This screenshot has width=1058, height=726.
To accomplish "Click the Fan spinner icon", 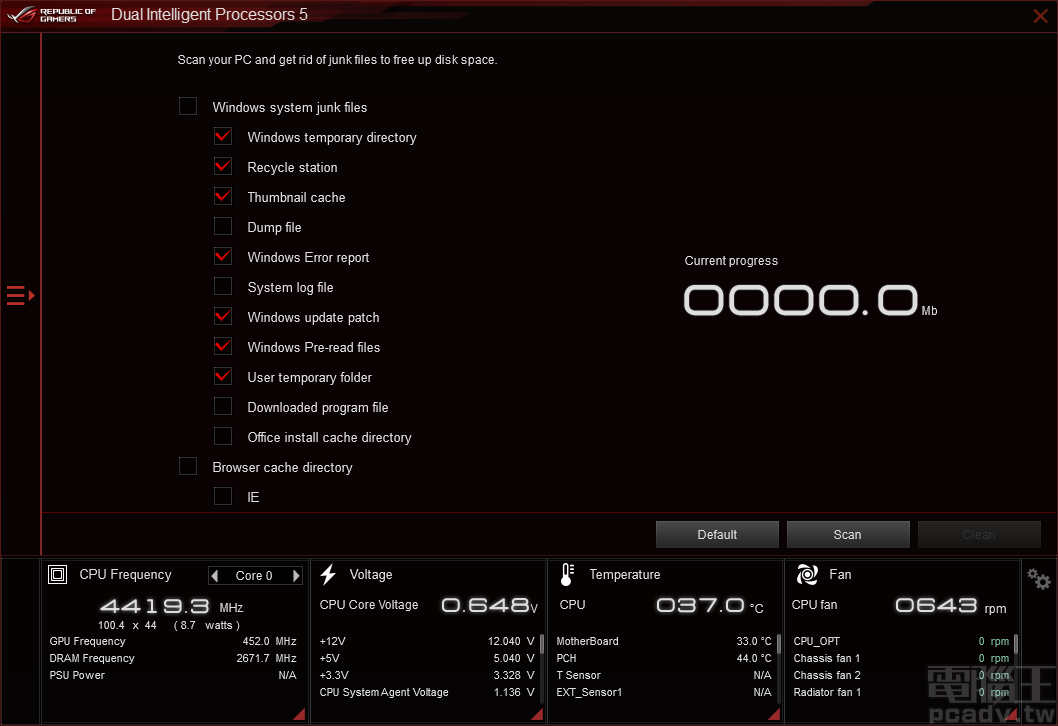I will pos(806,574).
